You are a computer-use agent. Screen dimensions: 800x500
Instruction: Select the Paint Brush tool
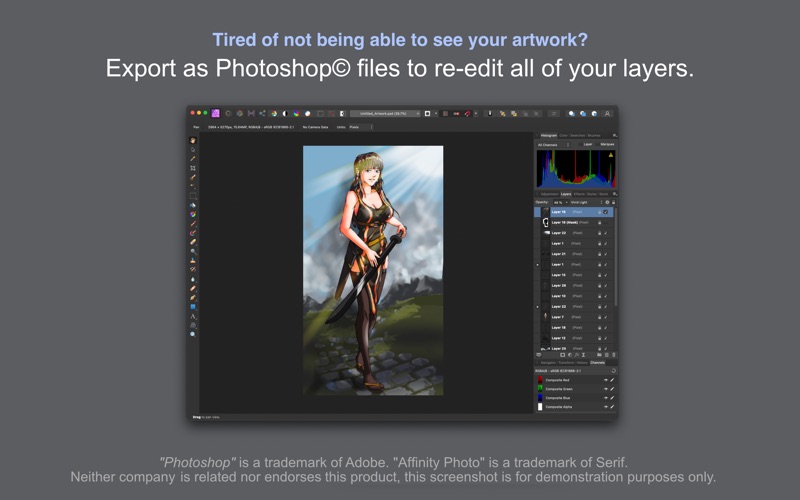pos(193,223)
